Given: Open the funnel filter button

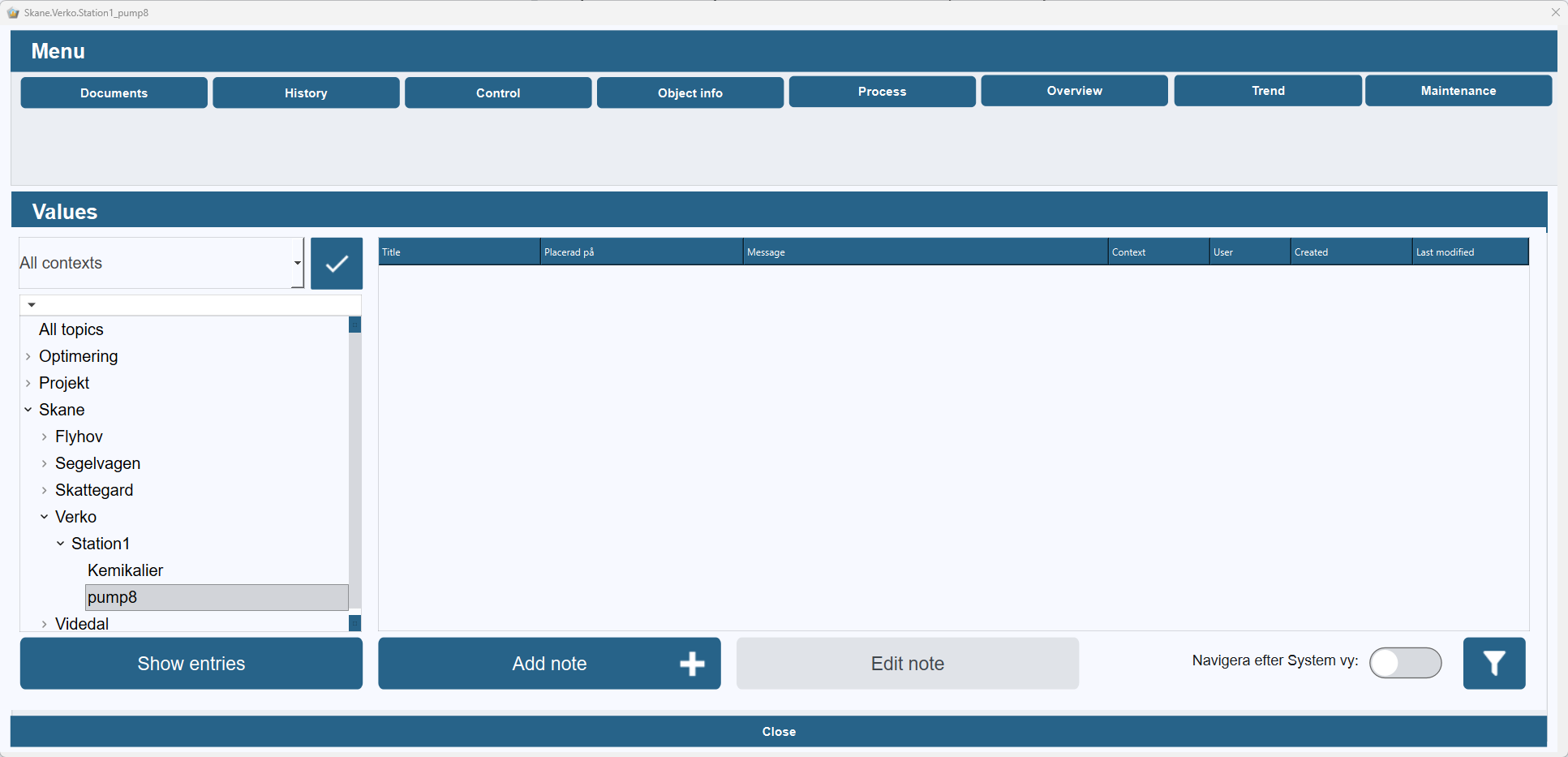Looking at the screenshot, I should 1494,664.
